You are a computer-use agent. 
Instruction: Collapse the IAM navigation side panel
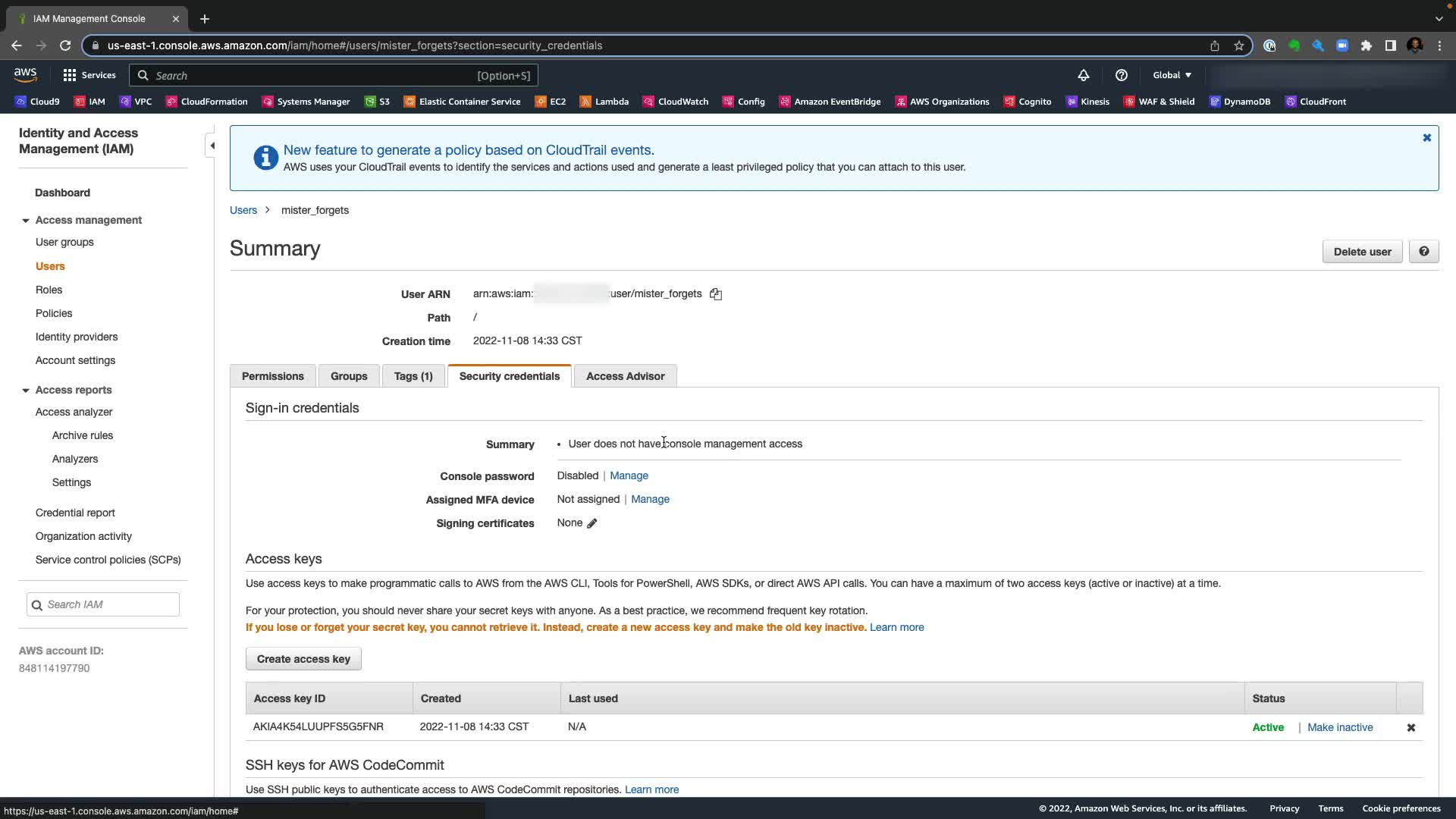point(212,146)
